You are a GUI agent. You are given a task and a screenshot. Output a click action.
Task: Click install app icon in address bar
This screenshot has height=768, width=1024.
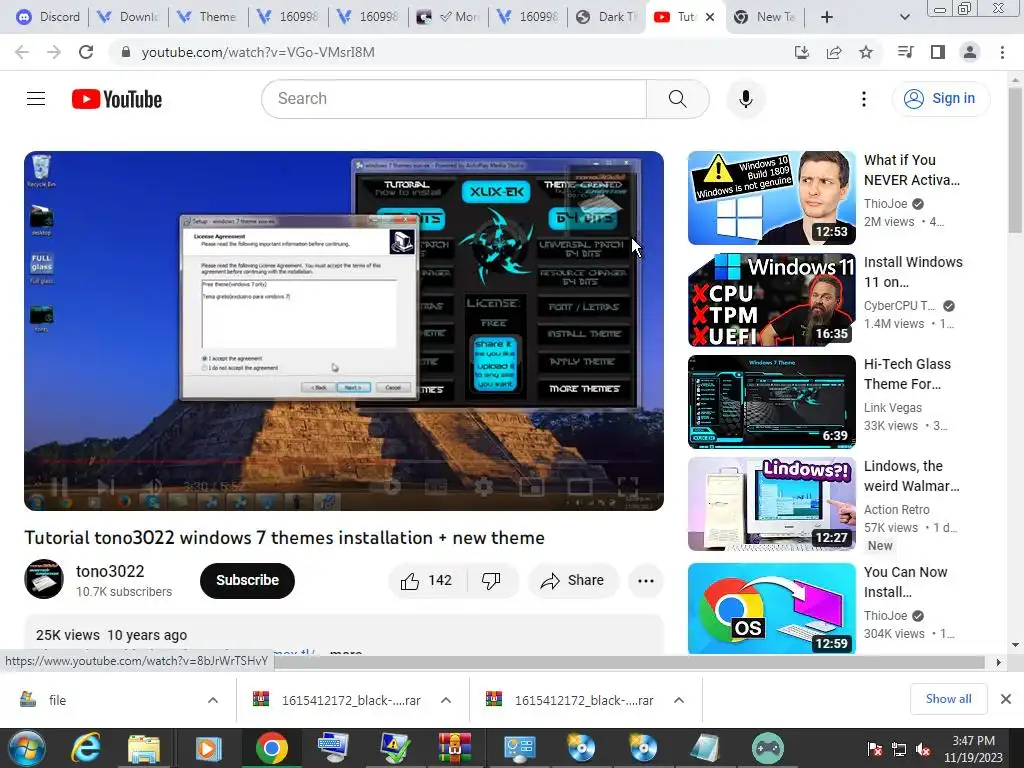coord(801,52)
